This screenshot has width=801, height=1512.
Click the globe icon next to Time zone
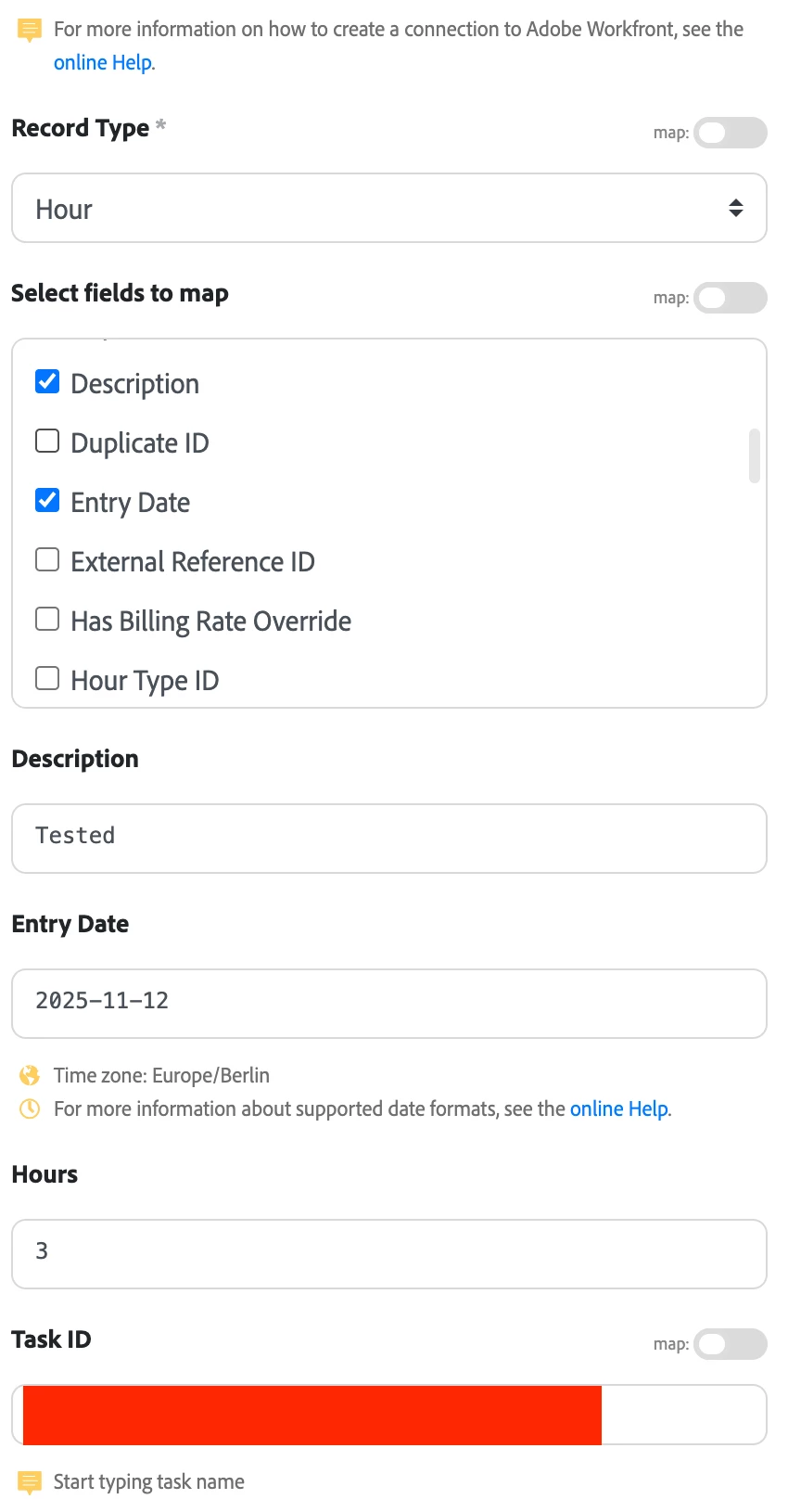tap(30, 1075)
